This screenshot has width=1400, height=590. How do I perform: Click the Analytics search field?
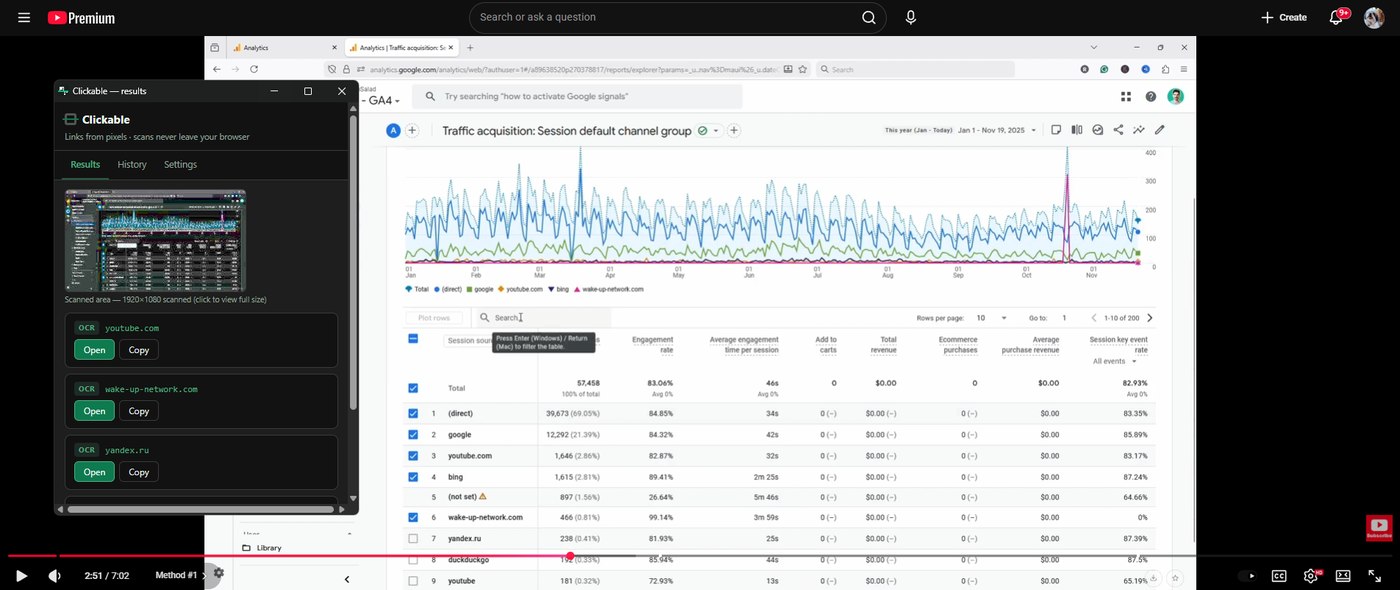(x=578, y=96)
